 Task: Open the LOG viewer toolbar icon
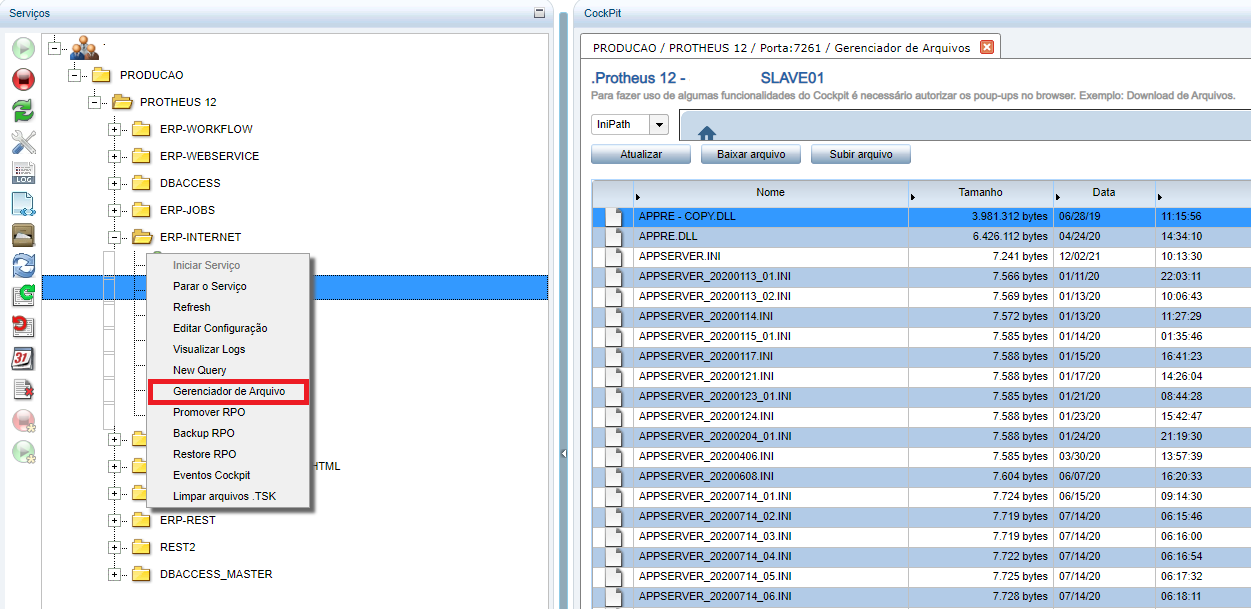pyautogui.click(x=23, y=173)
